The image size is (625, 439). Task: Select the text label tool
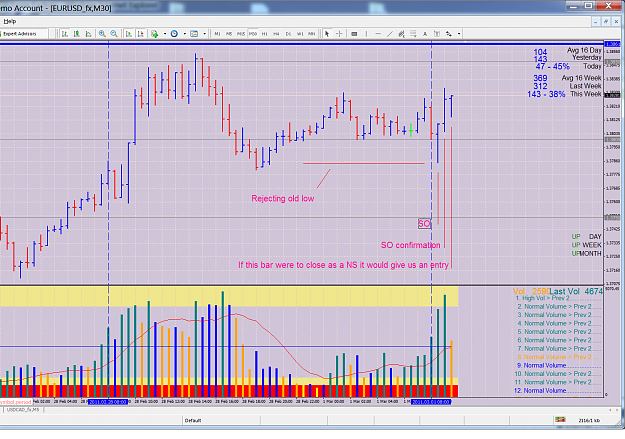tap(437, 34)
